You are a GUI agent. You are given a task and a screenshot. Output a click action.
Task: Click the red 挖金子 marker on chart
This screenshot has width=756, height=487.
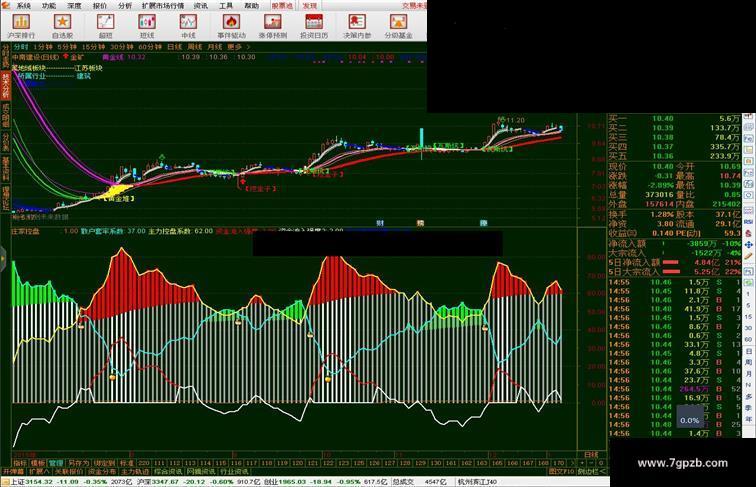261,189
